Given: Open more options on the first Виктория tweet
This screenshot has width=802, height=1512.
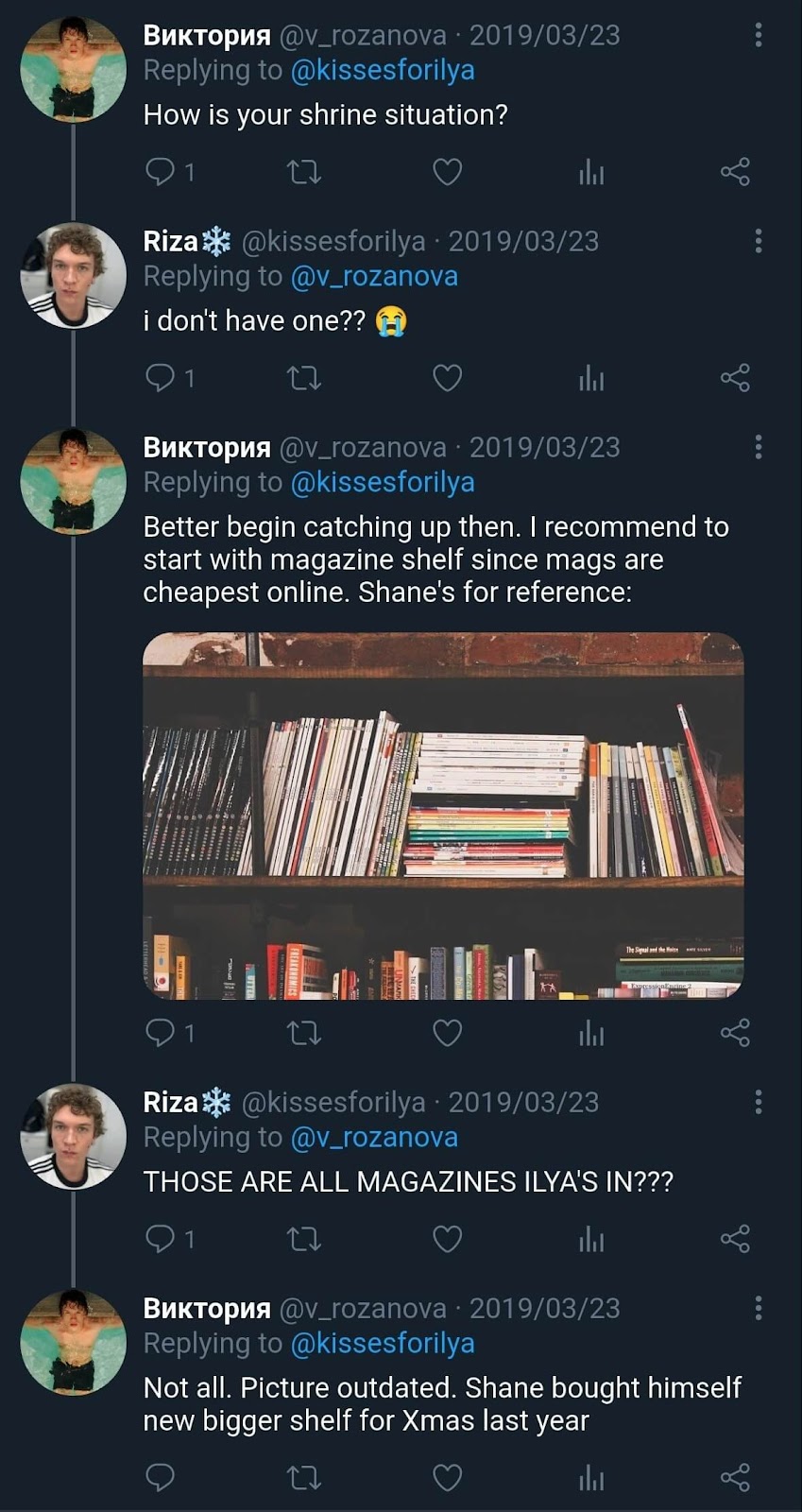Looking at the screenshot, I should click(758, 35).
